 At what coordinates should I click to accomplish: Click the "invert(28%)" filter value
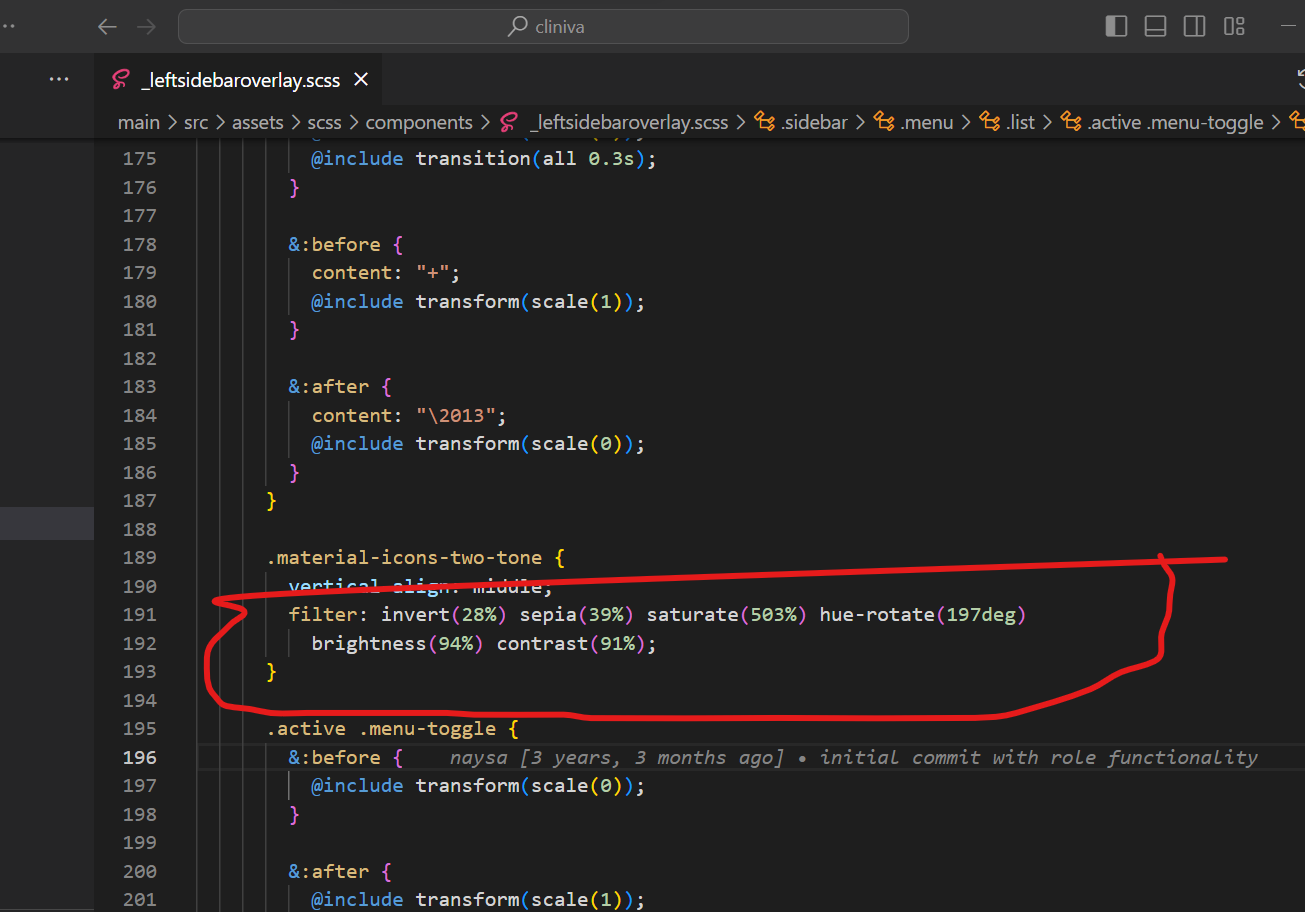(x=444, y=615)
